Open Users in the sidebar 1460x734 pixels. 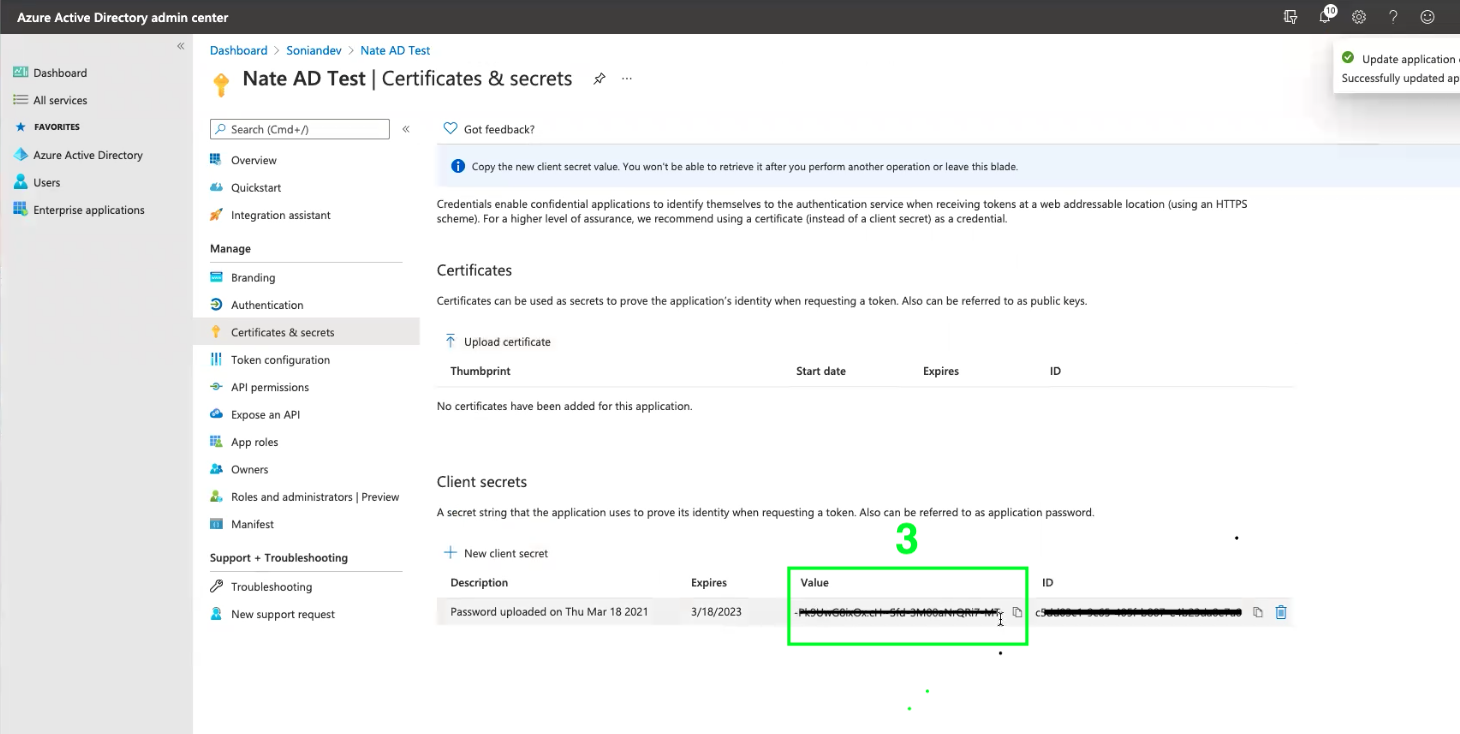pyautogui.click(x=46, y=183)
